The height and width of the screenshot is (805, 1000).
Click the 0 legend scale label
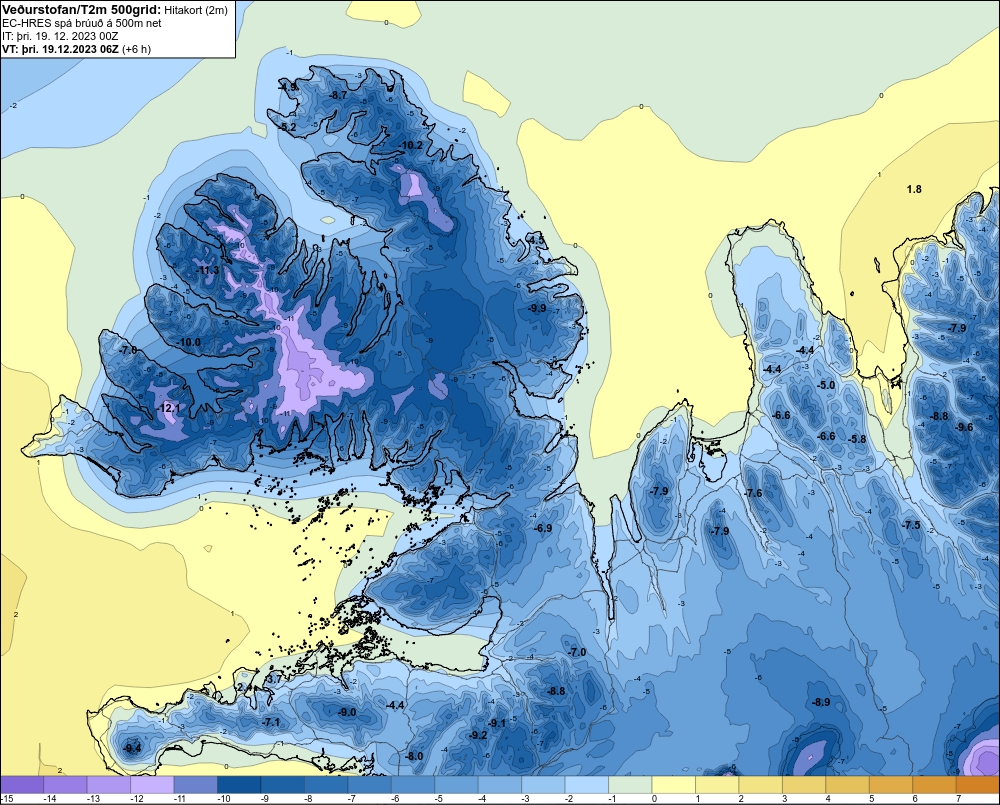coord(654,799)
